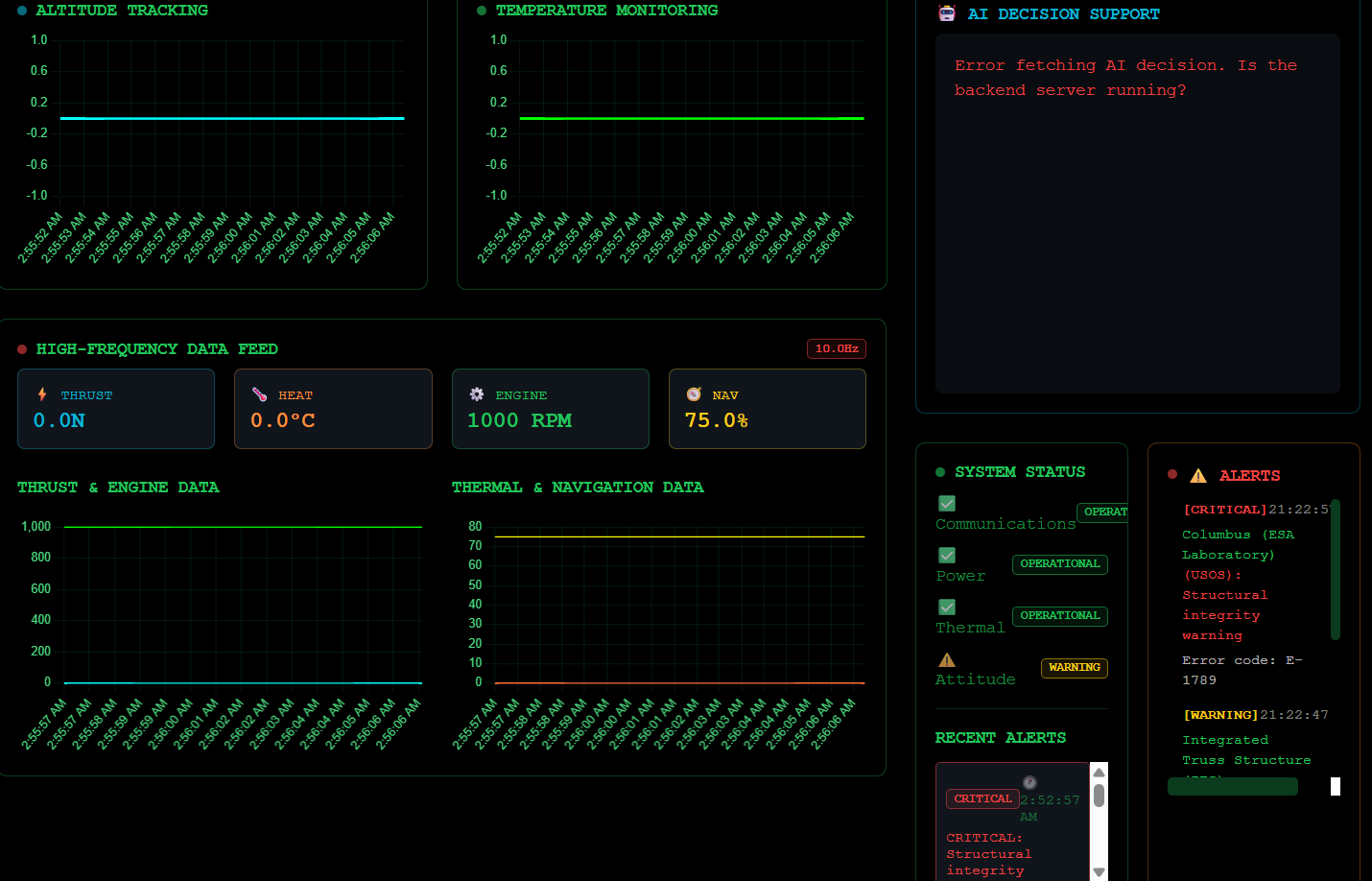1372x881 pixels.
Task: Click the 10.0Hz frequency badge
Action: point(837,348)
